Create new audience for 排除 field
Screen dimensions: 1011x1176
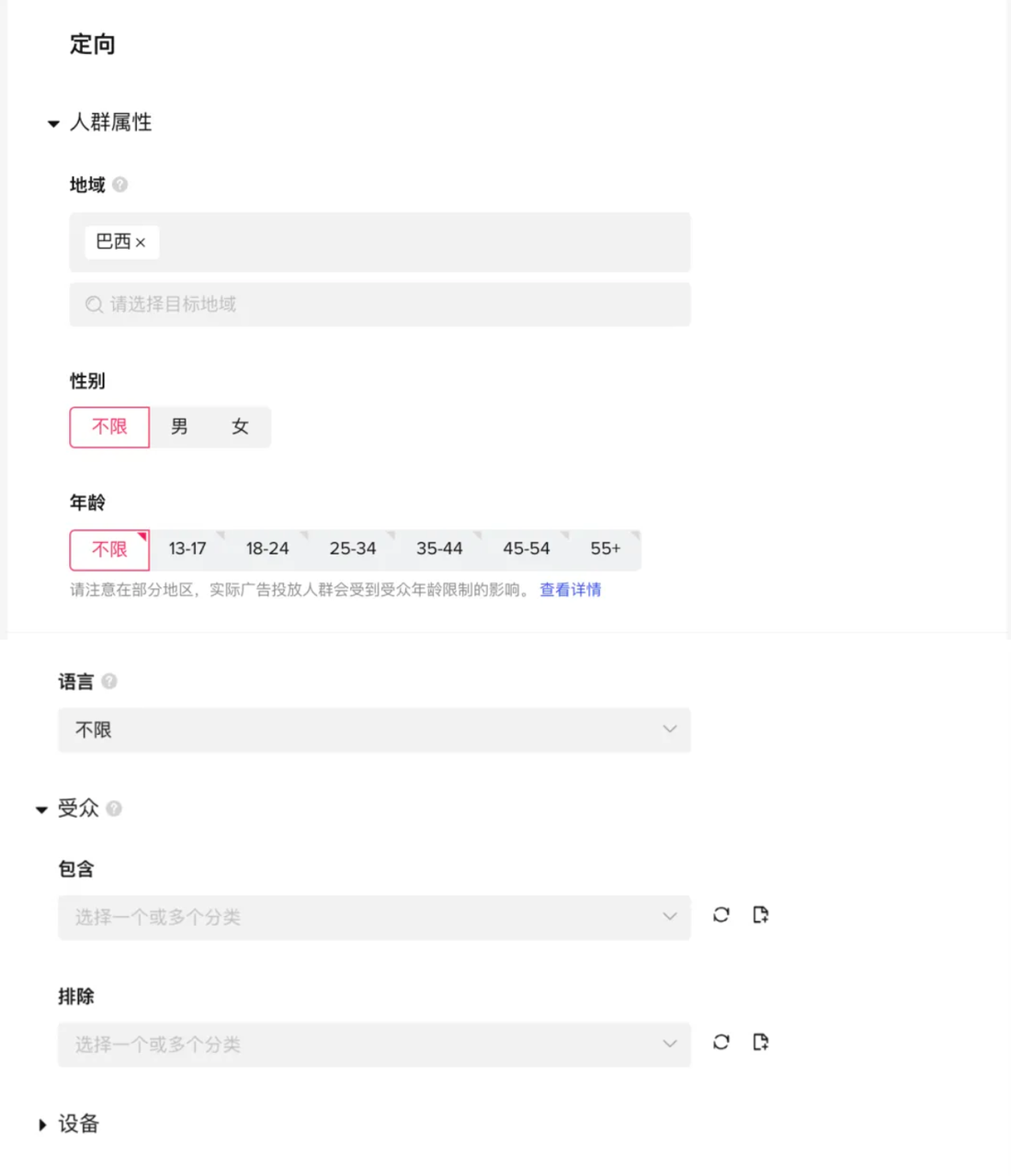pyautogui.click(x=760, y=1042)
